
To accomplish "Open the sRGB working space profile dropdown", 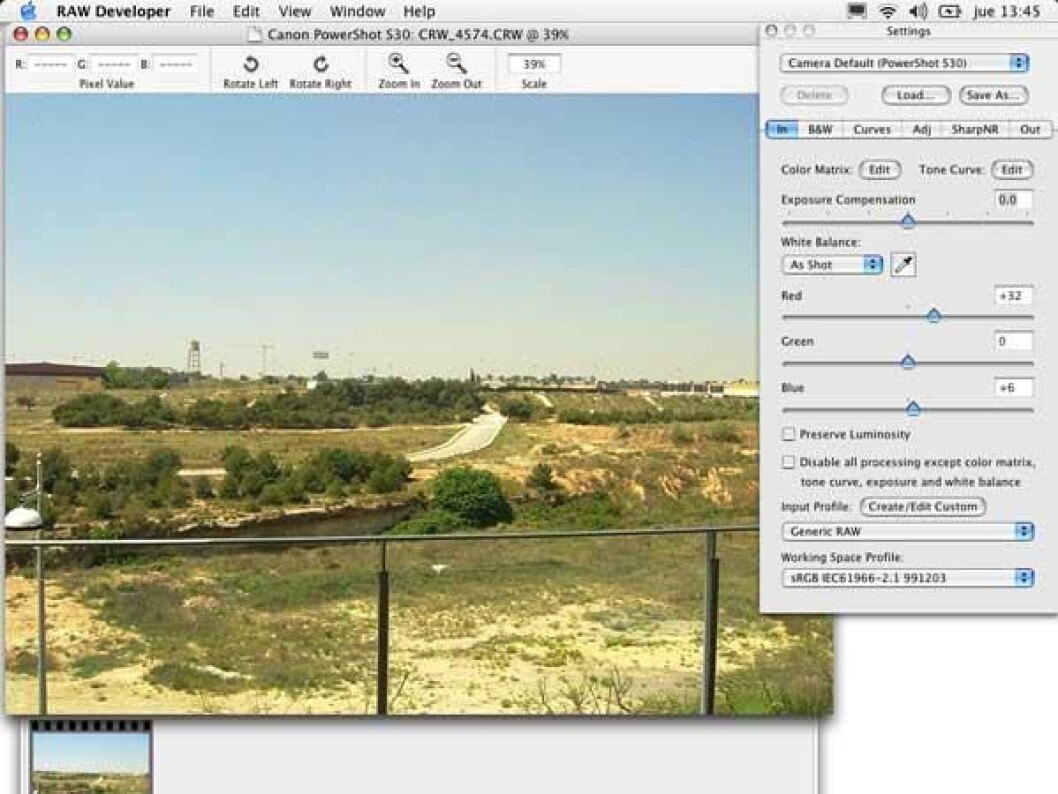I will (908, 578).
